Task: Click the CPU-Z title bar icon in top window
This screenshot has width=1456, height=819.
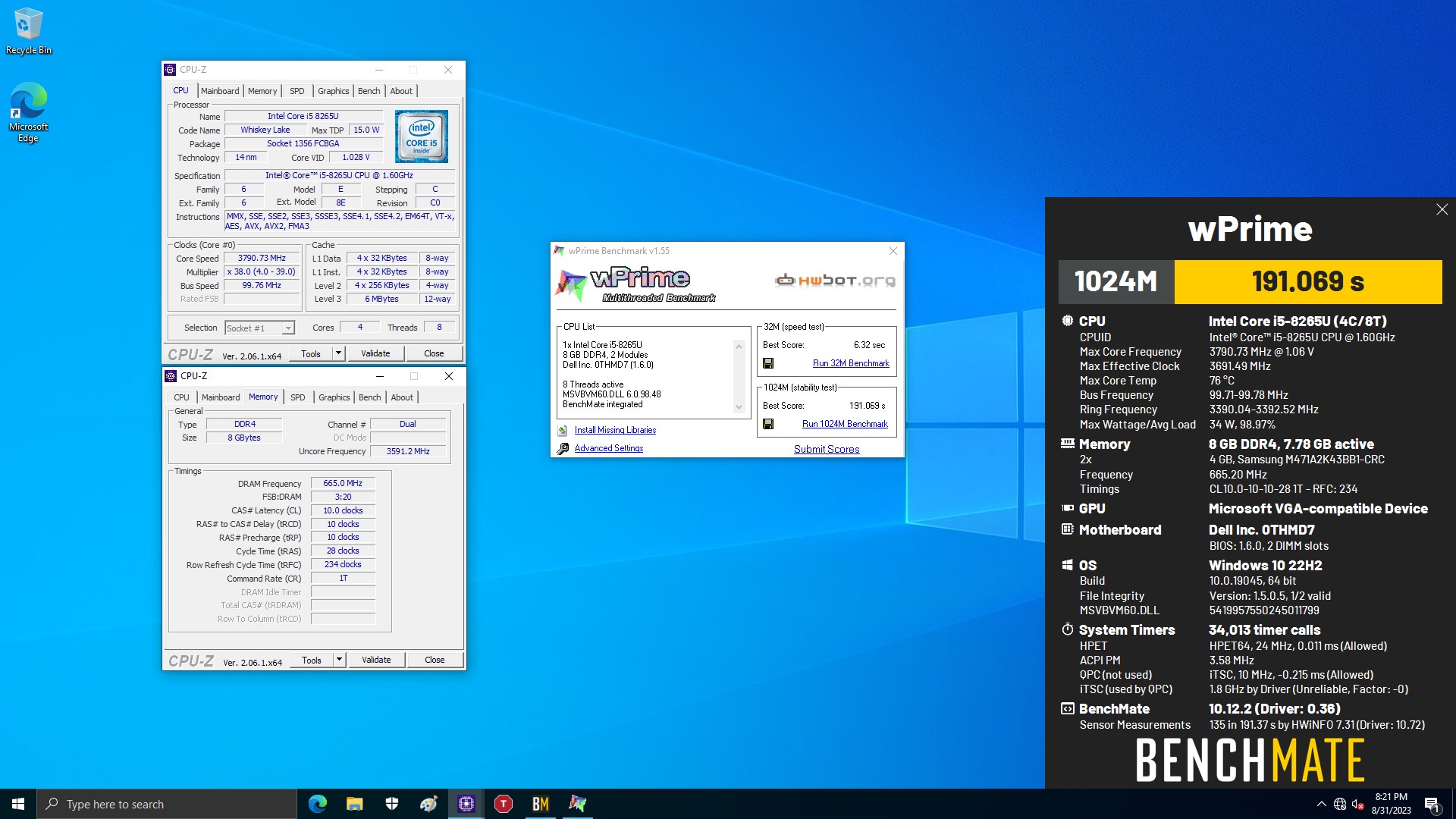Action: tap(170, 70)
